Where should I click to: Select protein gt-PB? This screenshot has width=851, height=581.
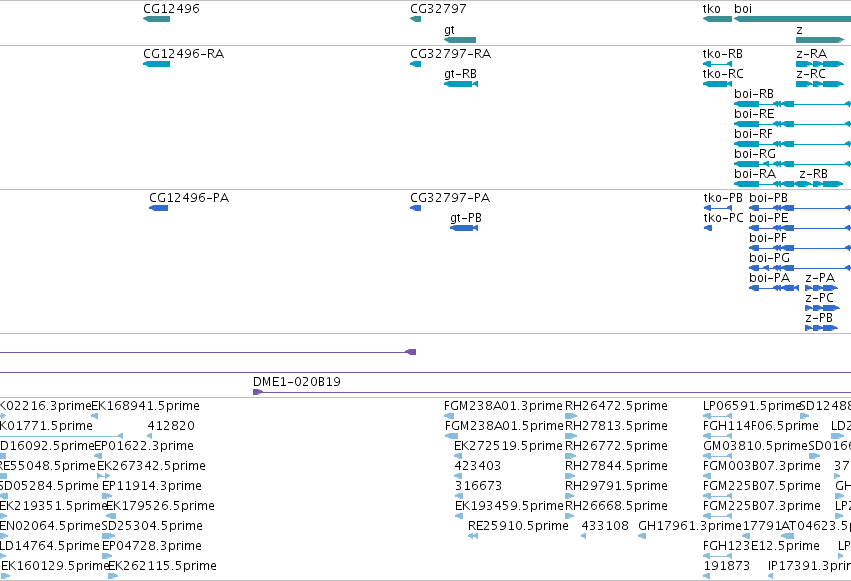pyautogui.click(x=464, y=228)
